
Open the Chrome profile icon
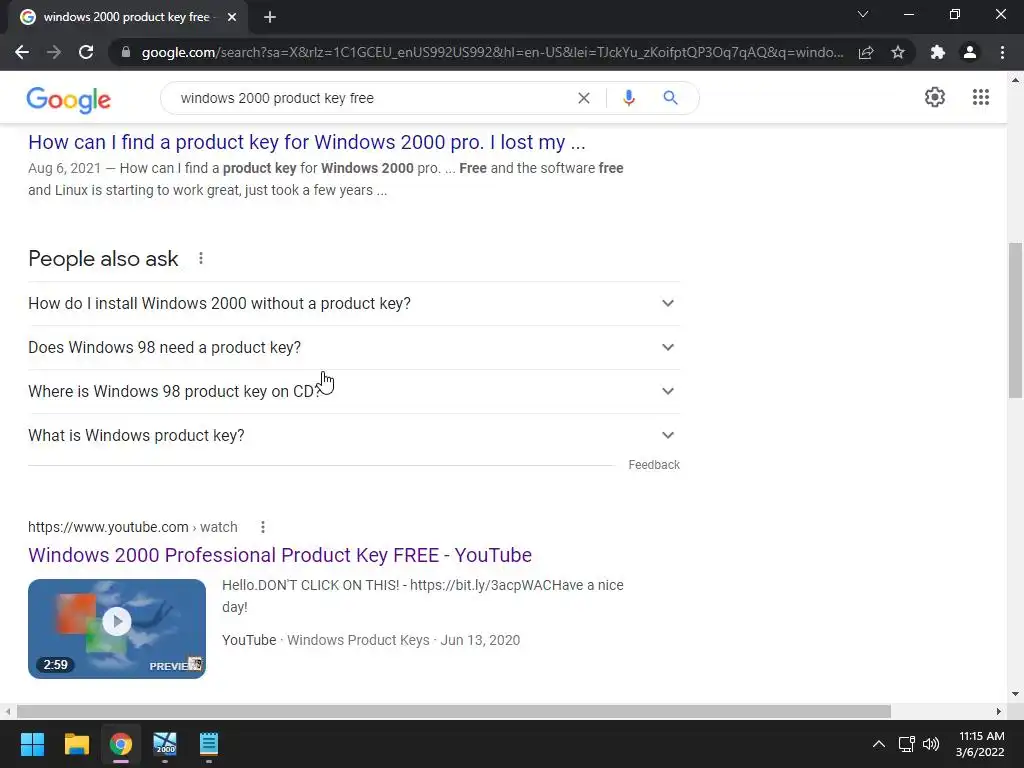(x=970, y=52)
